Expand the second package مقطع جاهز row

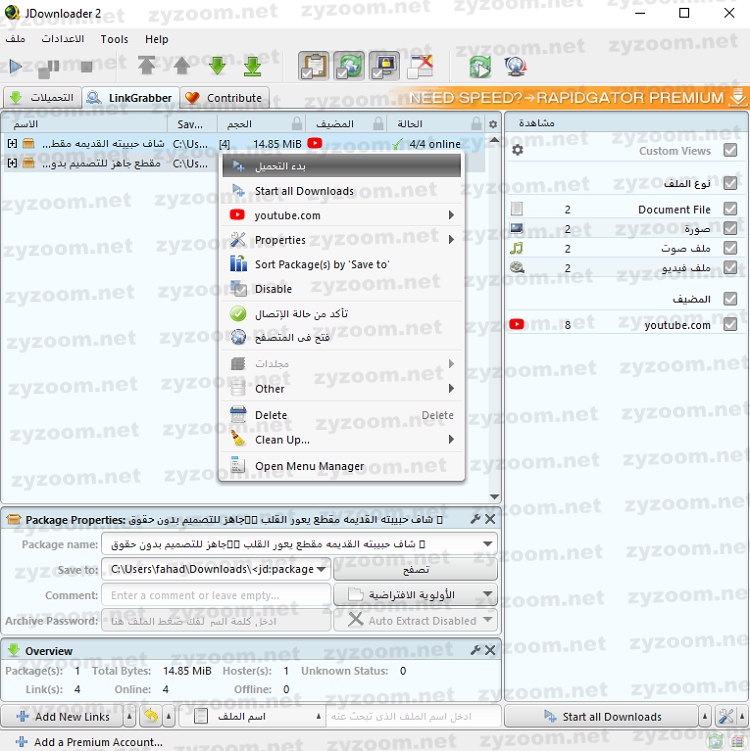click(x=12, y=163)
